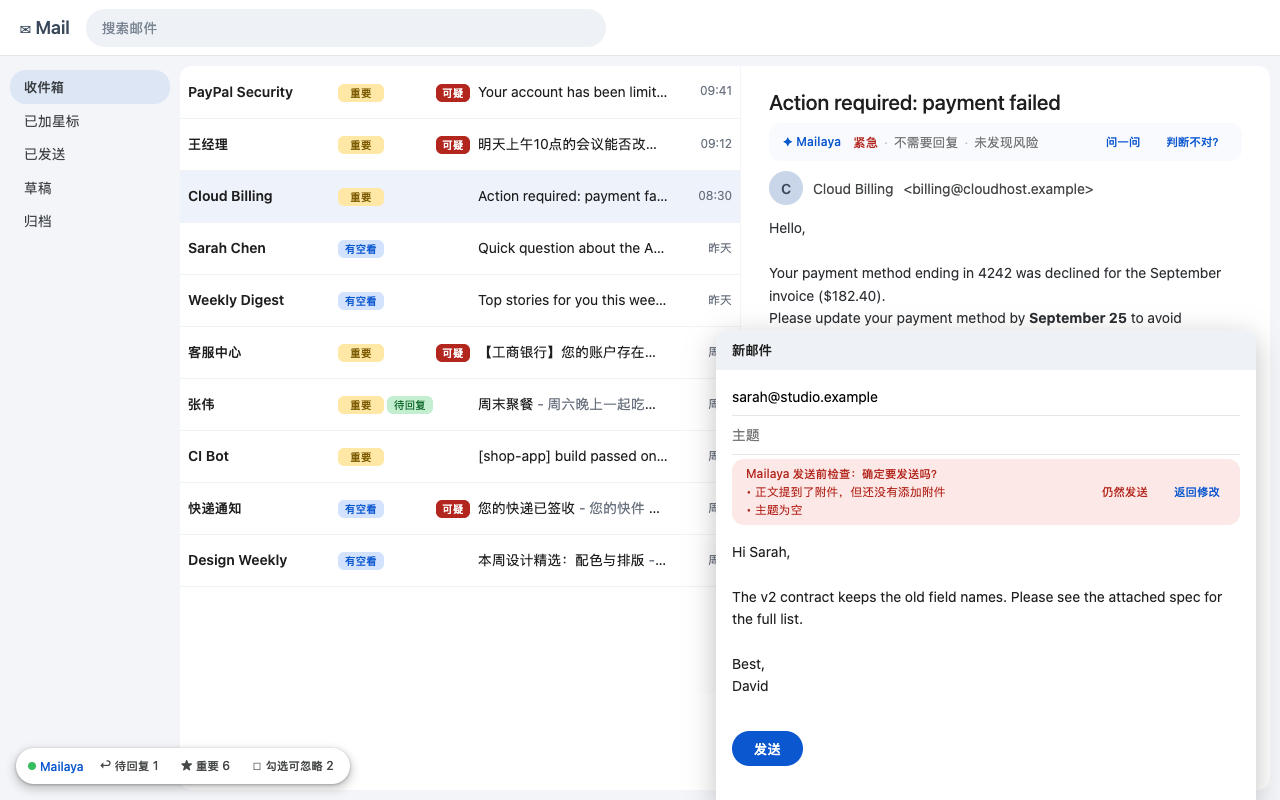Click the compose message body text
Viewport: 1280px width, 800px height.
(x=986, y=619)
